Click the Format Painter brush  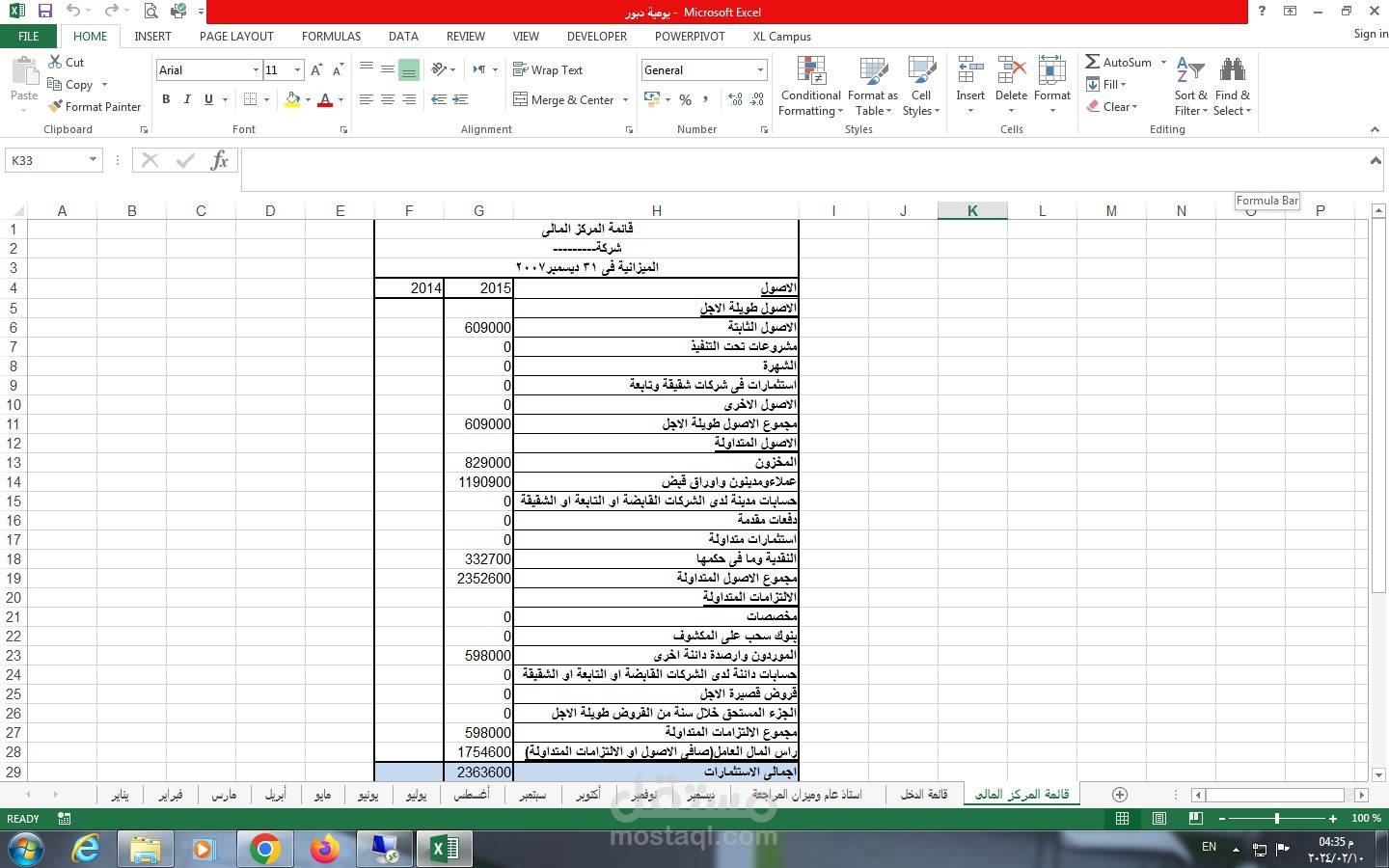click(x=56, y=106)
